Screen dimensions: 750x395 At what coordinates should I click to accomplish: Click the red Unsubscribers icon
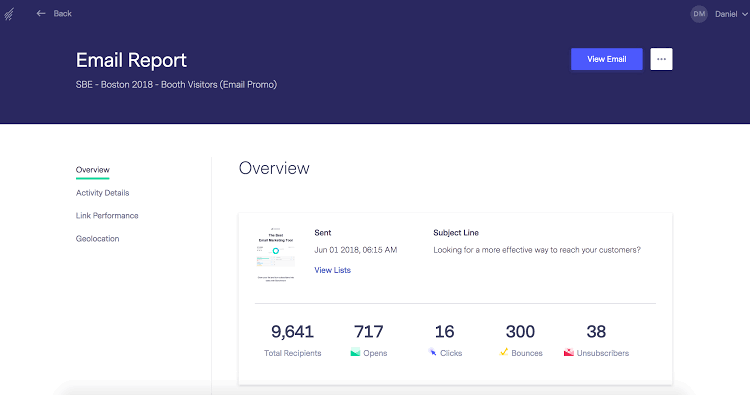pyautogui.click(x=568, y=352)
